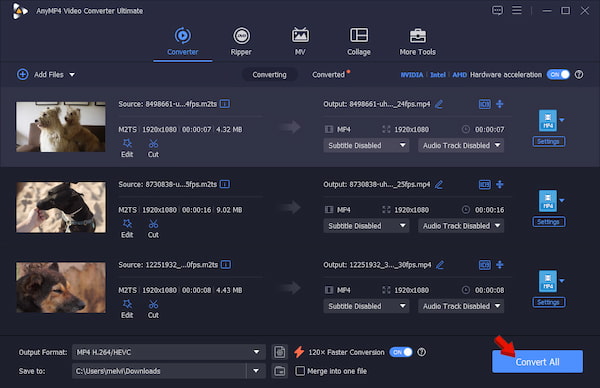Image resolution: width=600 pixels, height=388 pixels.
Task: Select the Converted sub-tab
Action: point(328,75)
